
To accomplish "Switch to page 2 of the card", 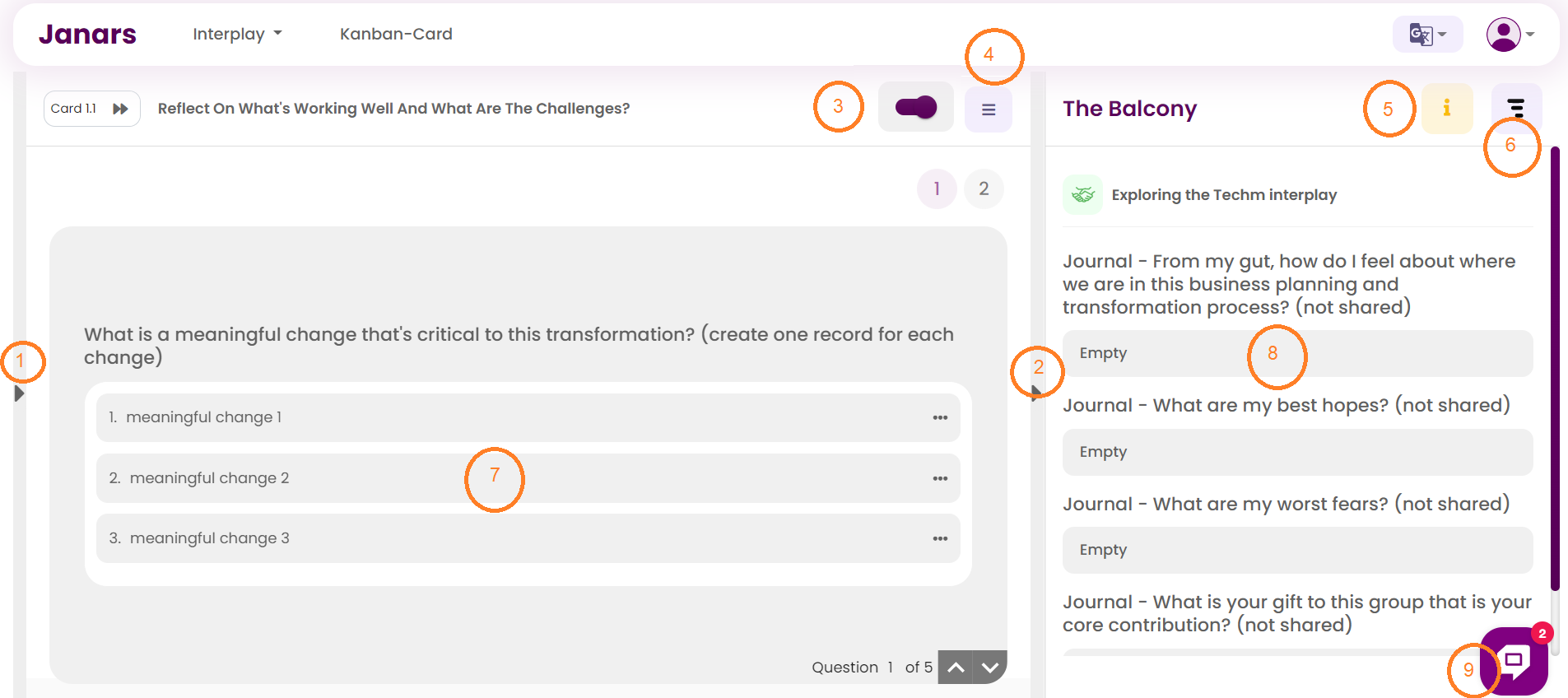I will [984, 188].
